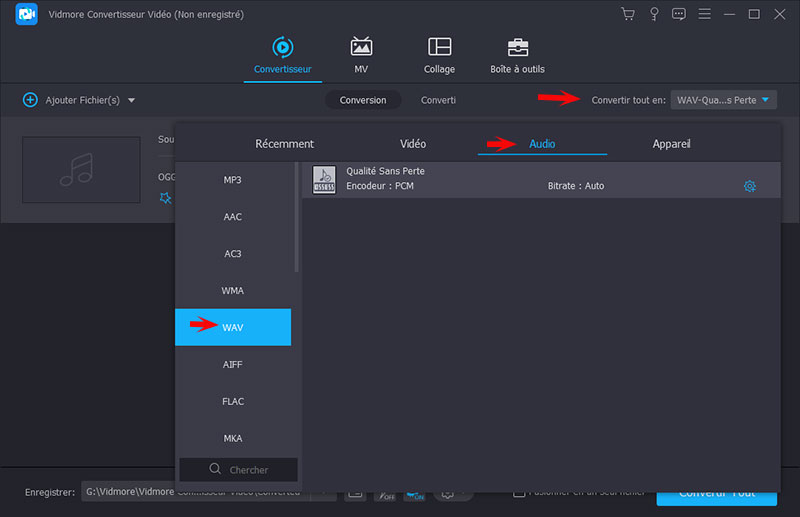Click the blue plus add file icon

30,100
